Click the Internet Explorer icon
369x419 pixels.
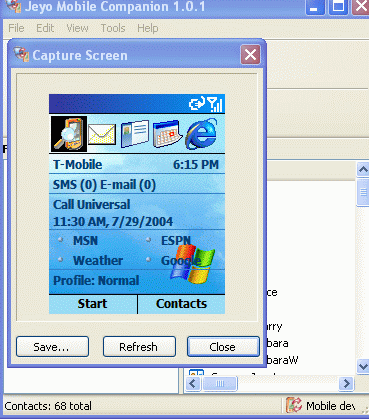point(202,133)
